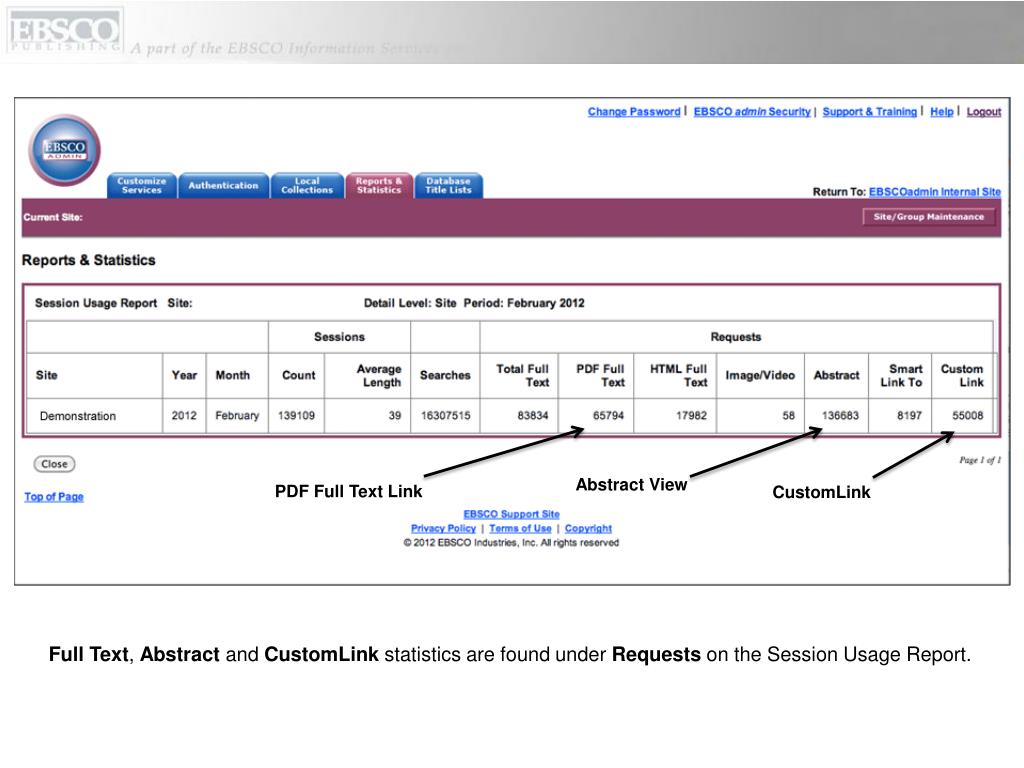1024x768 pixels.
Task: Open the Copyright link
Action: [x=588, y=528]
